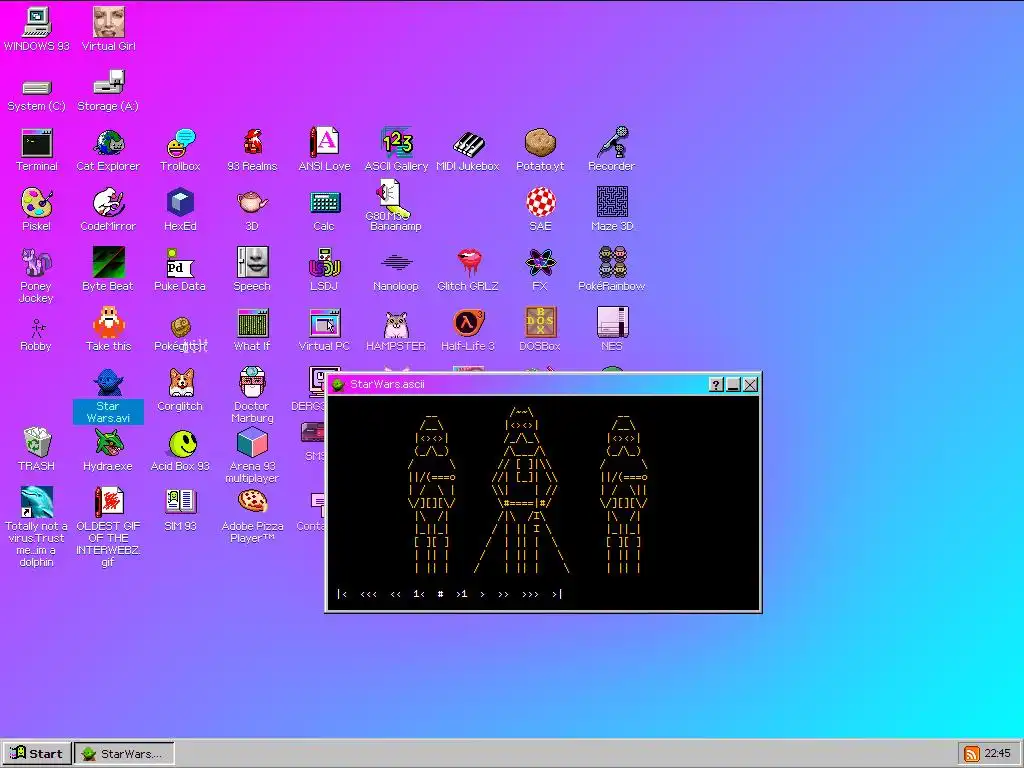Click the <<< fast rewind control
Viewport: 1024px width, 768px height.
368,594
